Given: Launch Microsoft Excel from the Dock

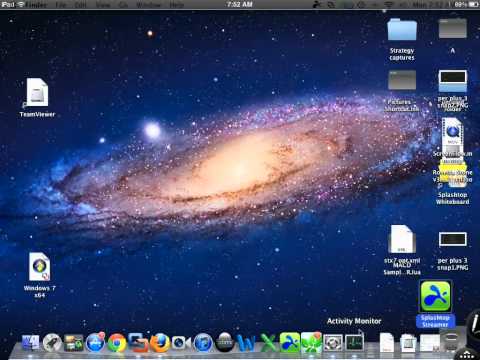Looking at the screenshot, I should click(268, 343).
